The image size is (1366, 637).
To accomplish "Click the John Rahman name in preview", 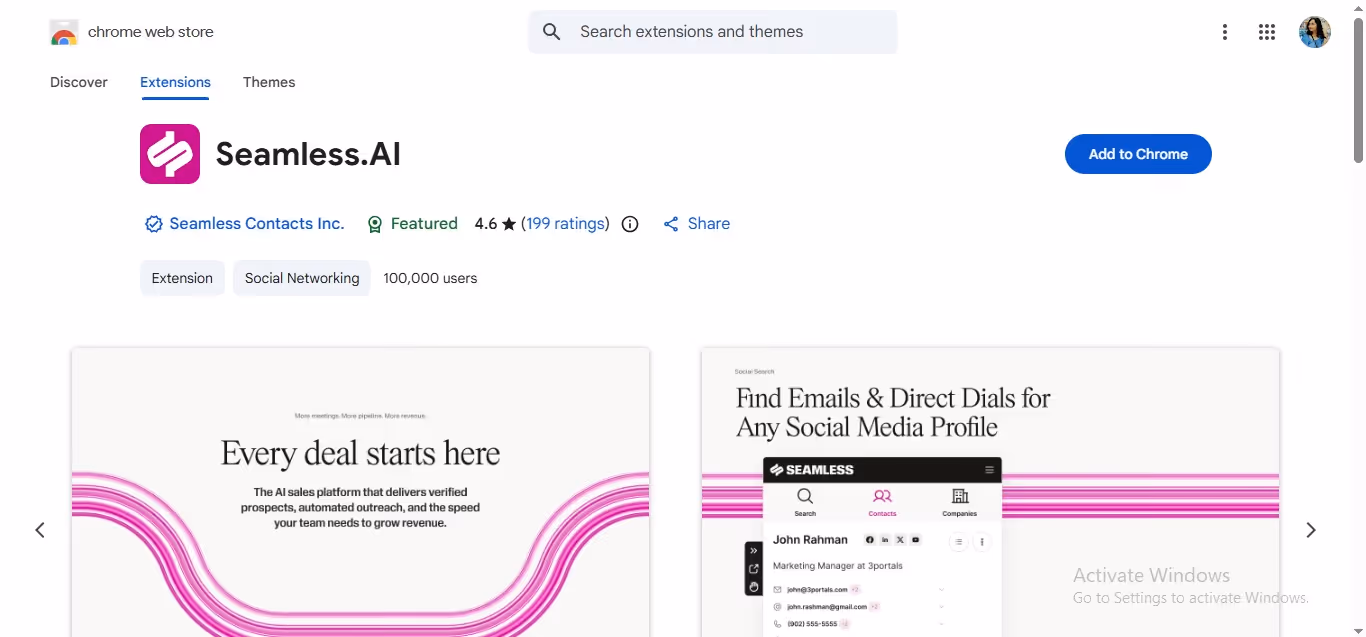I will coord(810,540).
